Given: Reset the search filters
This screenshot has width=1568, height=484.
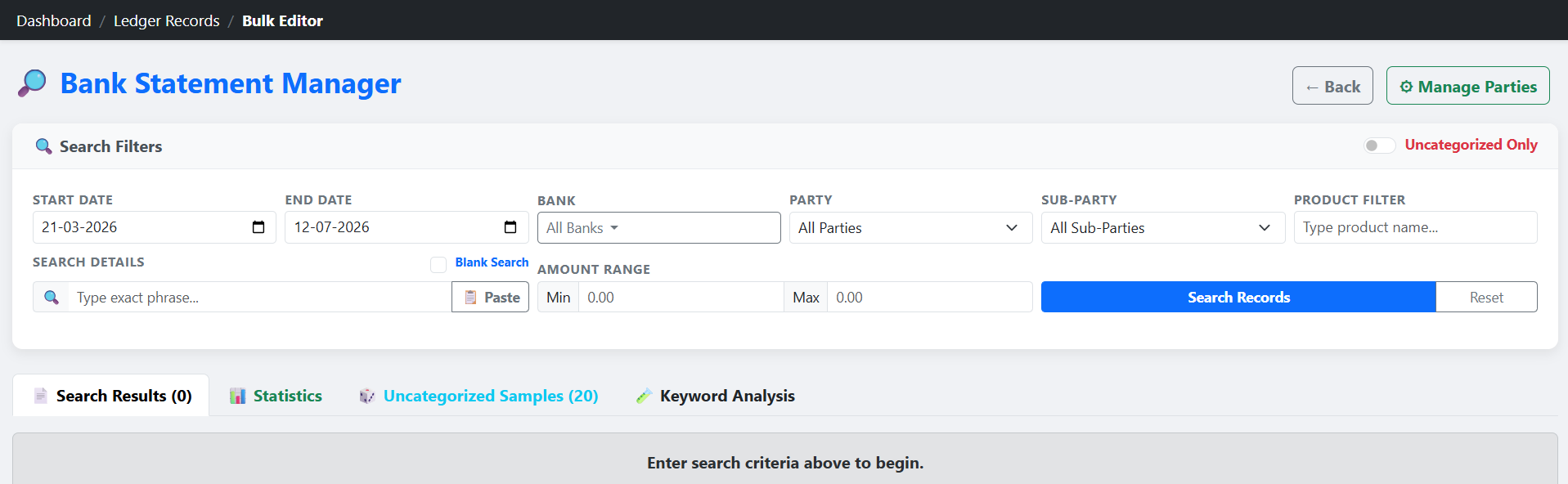Looking at the screenshot, I should click(x=1486, y=298).
